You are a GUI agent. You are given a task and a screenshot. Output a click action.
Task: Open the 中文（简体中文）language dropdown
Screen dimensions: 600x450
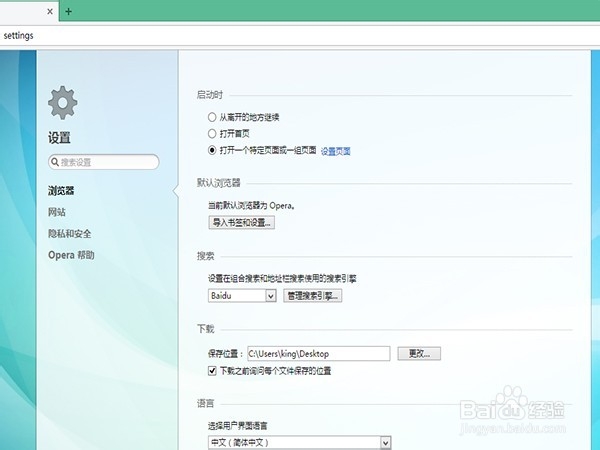point(300,443)
